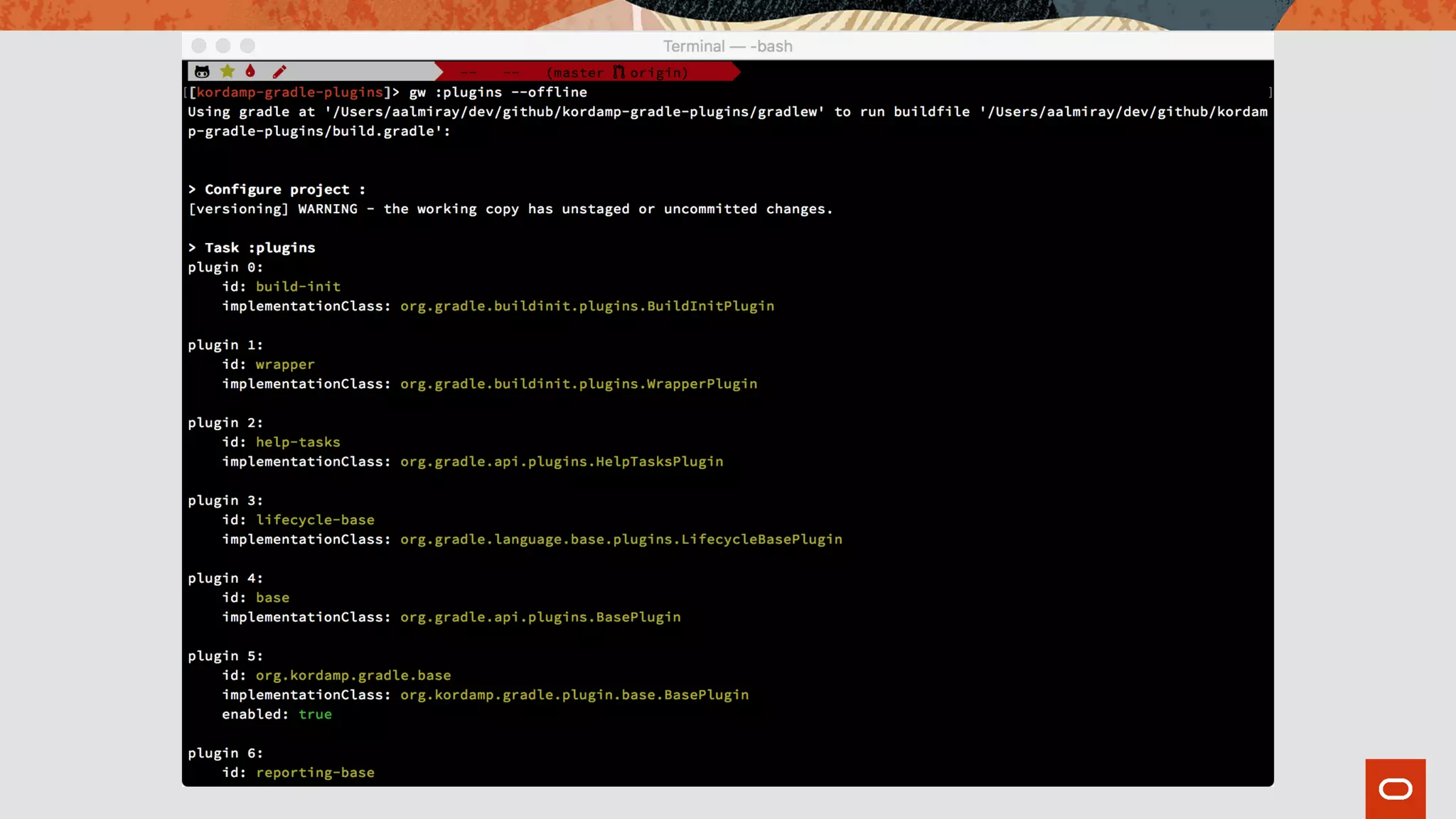This screenshot has height=819, width=1456.
Task: Click the 'gw :plugins --offline' command text
Action: [498, 92]
